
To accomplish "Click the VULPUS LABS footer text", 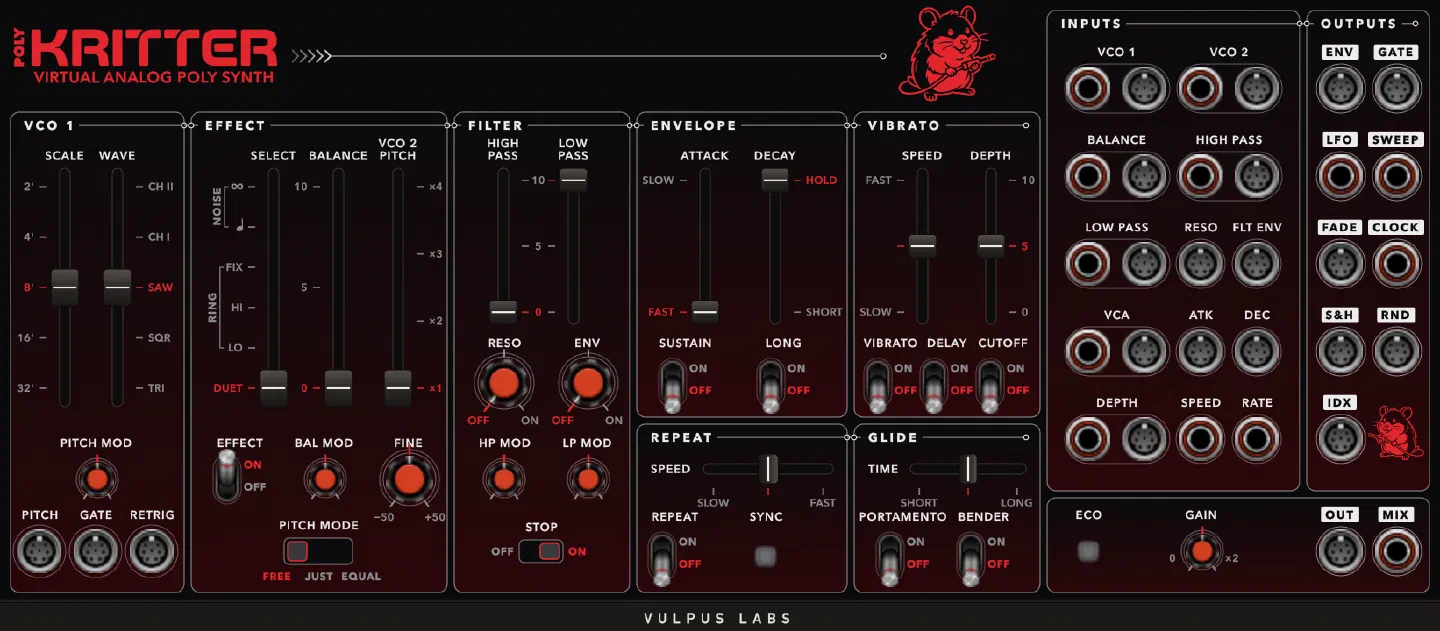I will 718,618.
